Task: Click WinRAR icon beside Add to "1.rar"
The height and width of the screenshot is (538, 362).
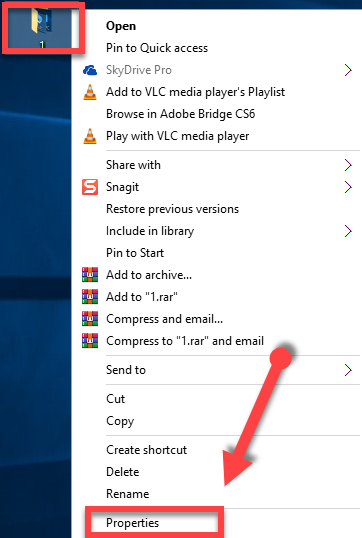Action: click(90, 297)
